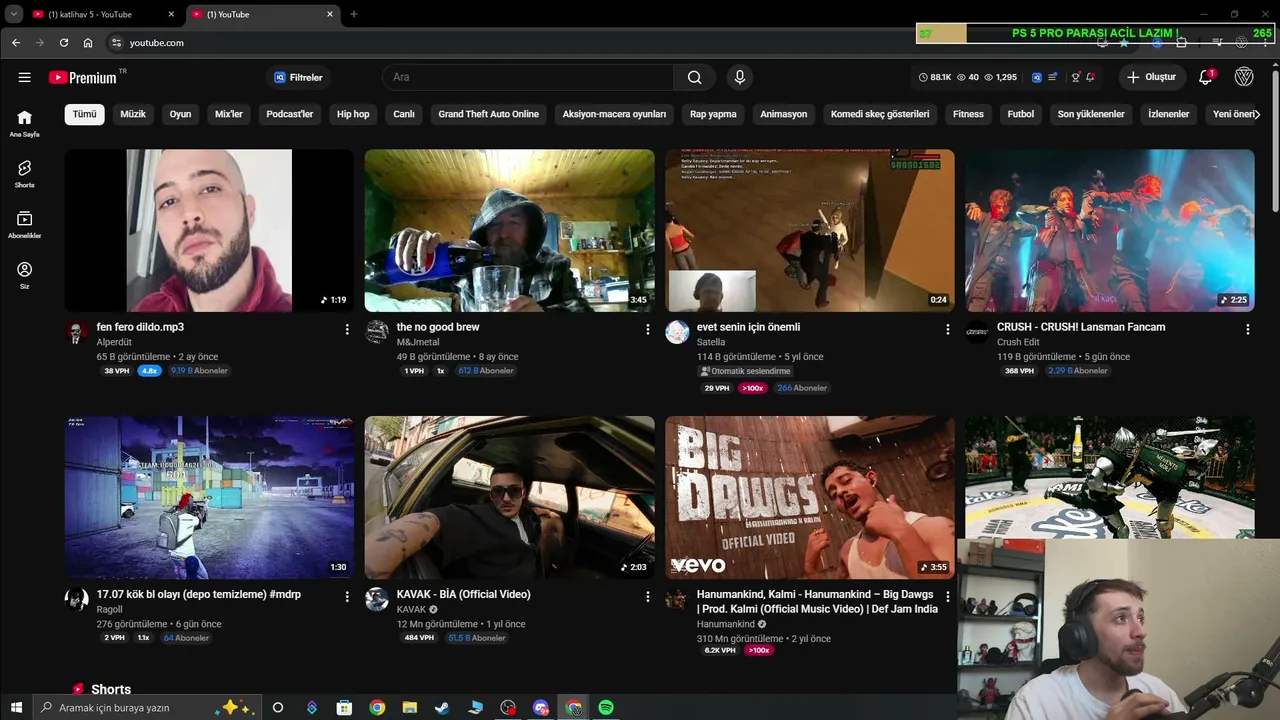Click the Satella channel avatar
Viewport: 1280px width, 720px height.
[677, 332]
